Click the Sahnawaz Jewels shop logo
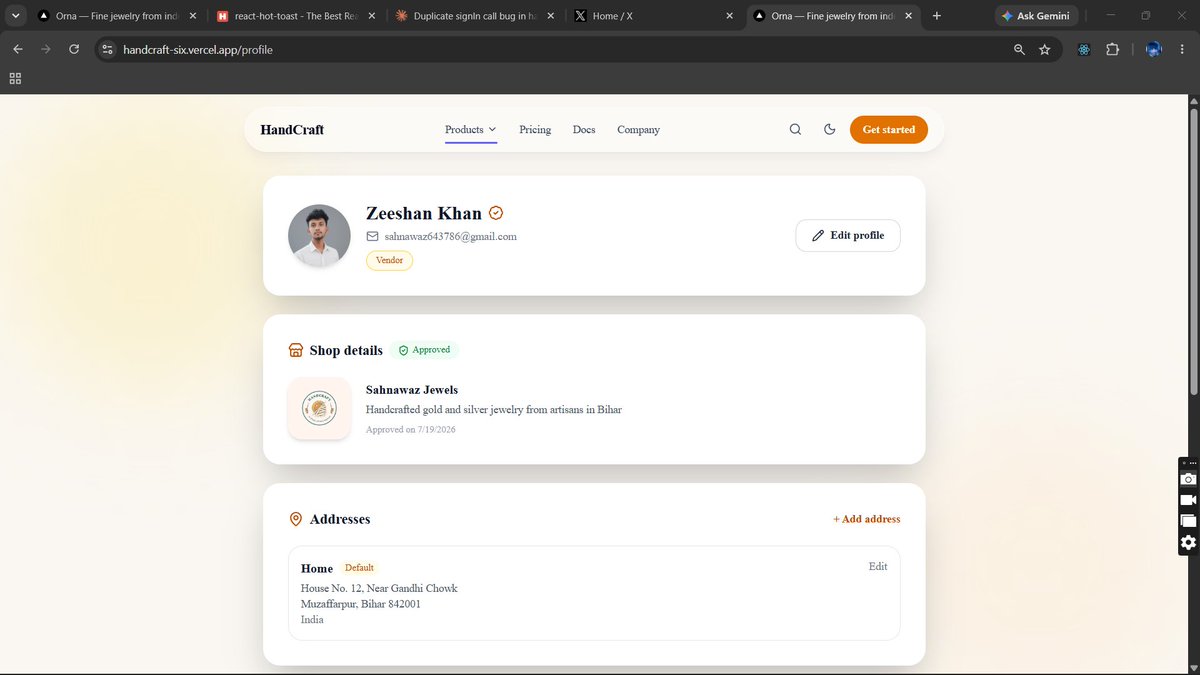Viewport: 1200px width, 675px height. point(319,408)
